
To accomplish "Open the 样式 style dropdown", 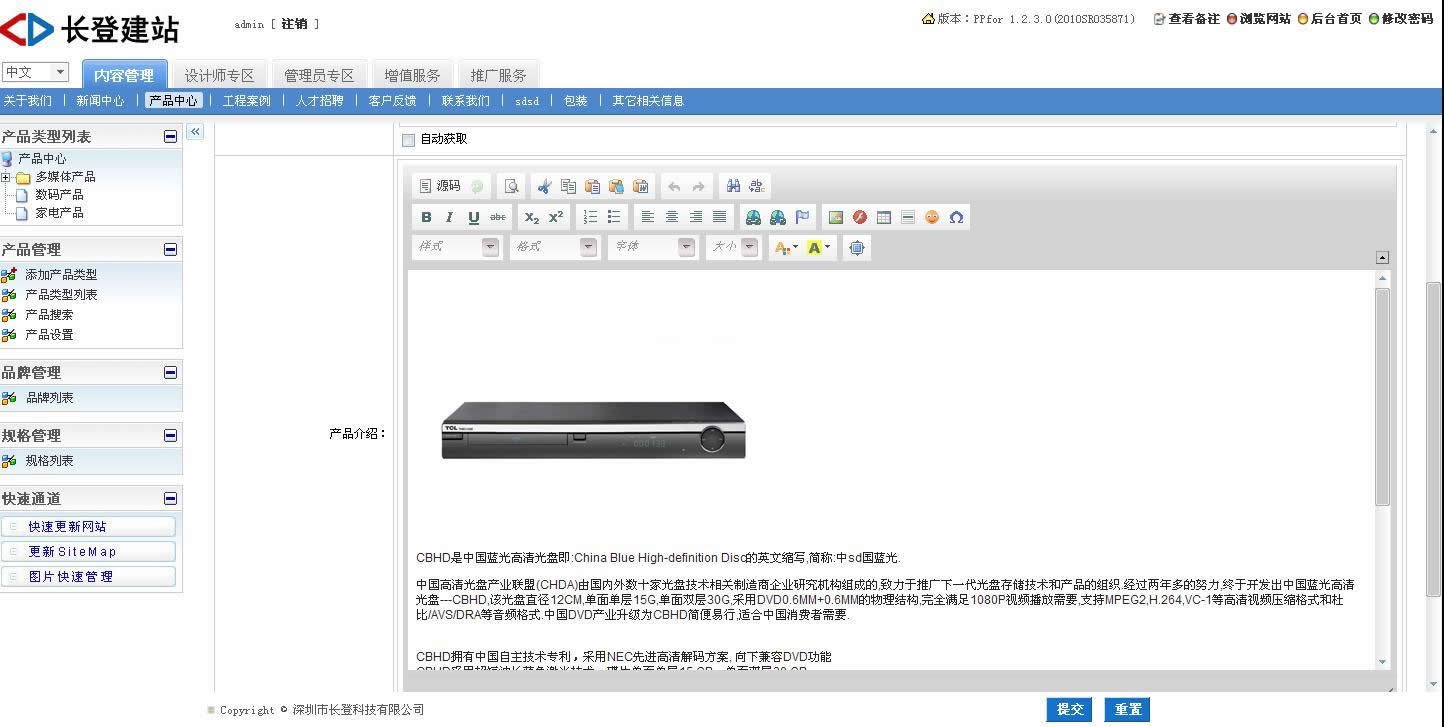I will point(458,247).
